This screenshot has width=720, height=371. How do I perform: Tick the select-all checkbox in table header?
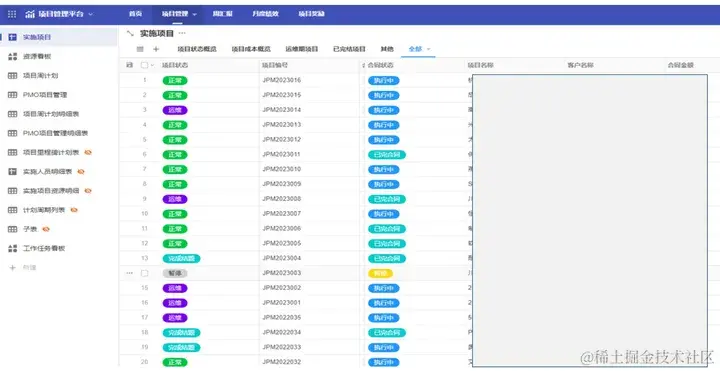144,65
